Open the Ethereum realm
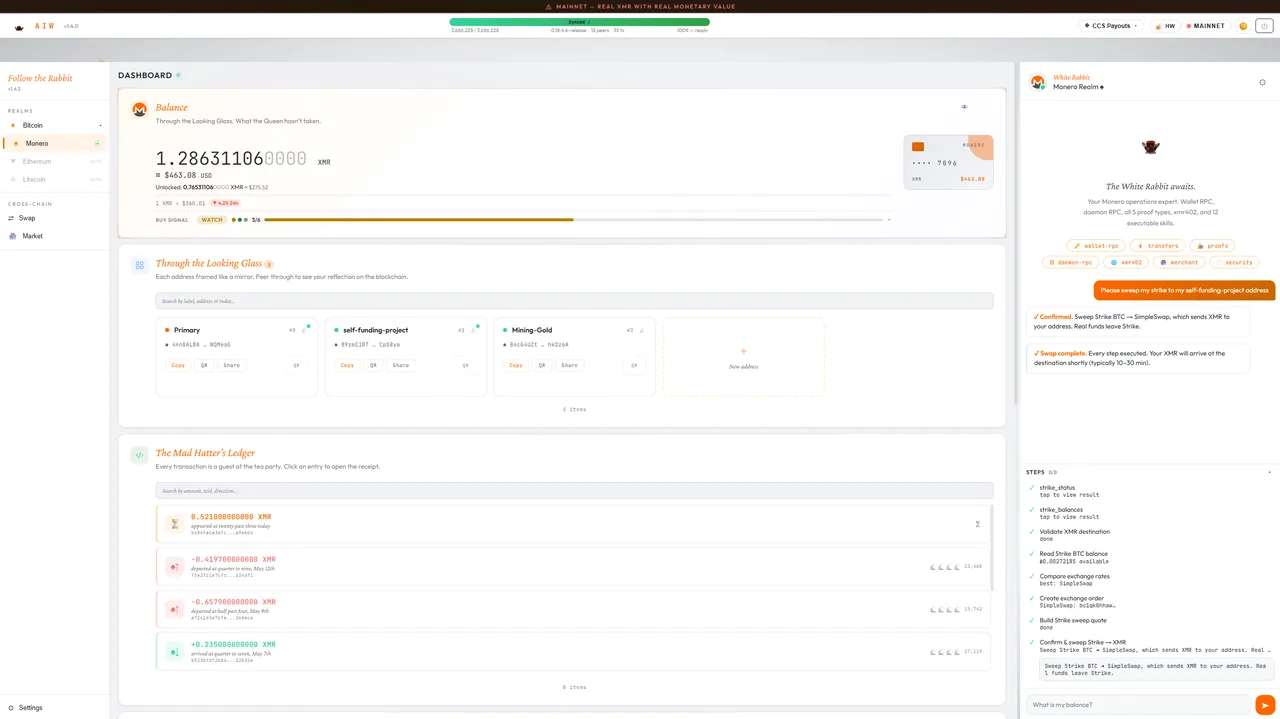The image size is (1280, 719). (55, 161)
